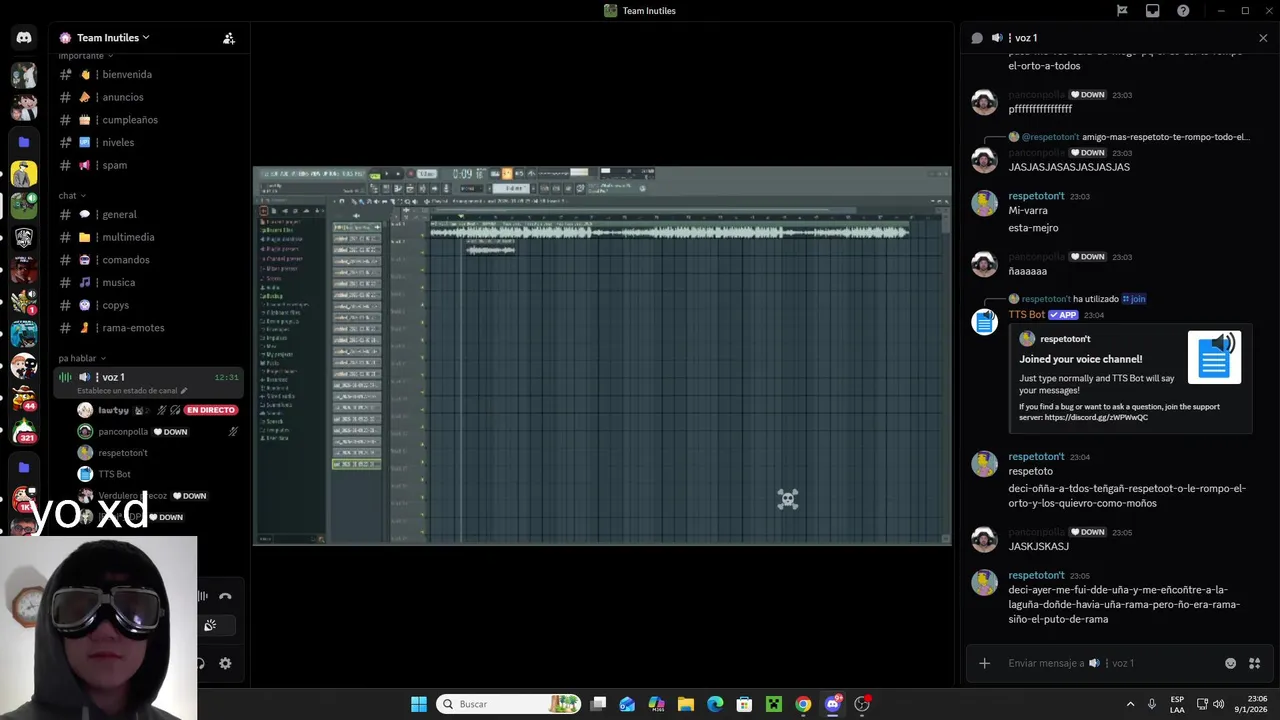Viewport: 1280px width, 720px height.
Task: Open Task View on taskbar
Action: click(x=598, y=704)
